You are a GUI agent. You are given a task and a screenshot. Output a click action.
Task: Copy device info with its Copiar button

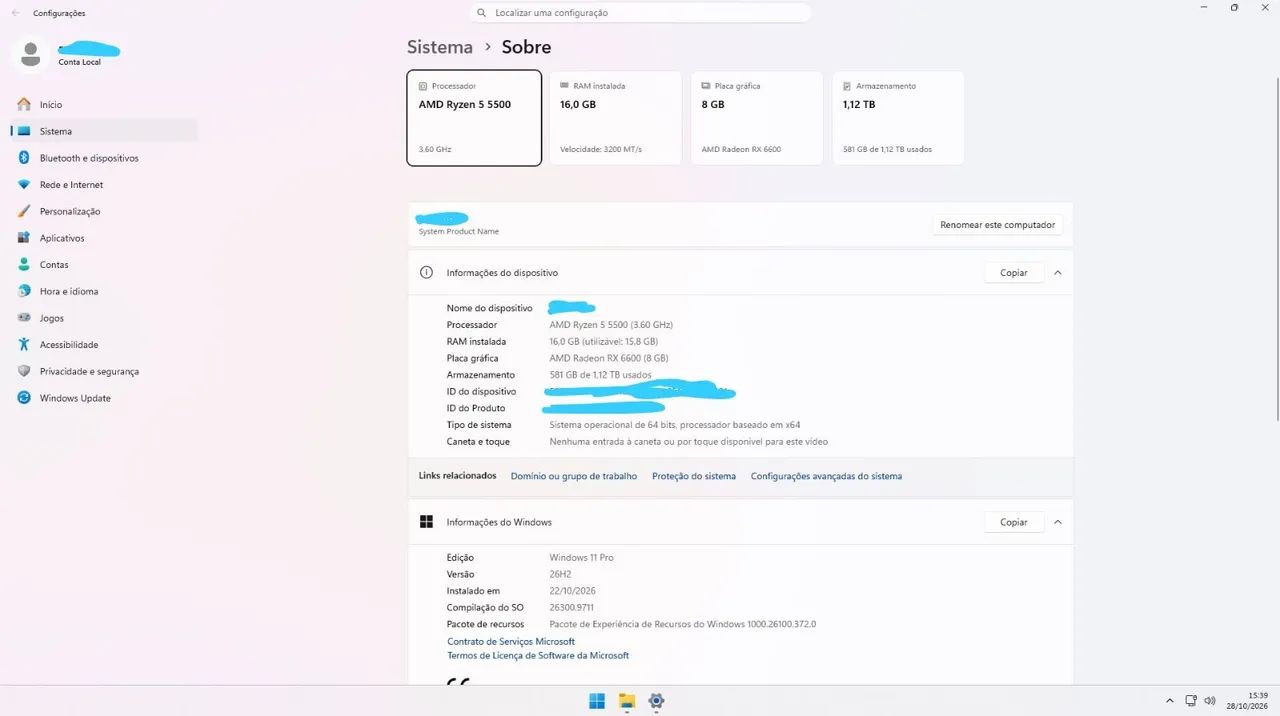(1014, 273)
